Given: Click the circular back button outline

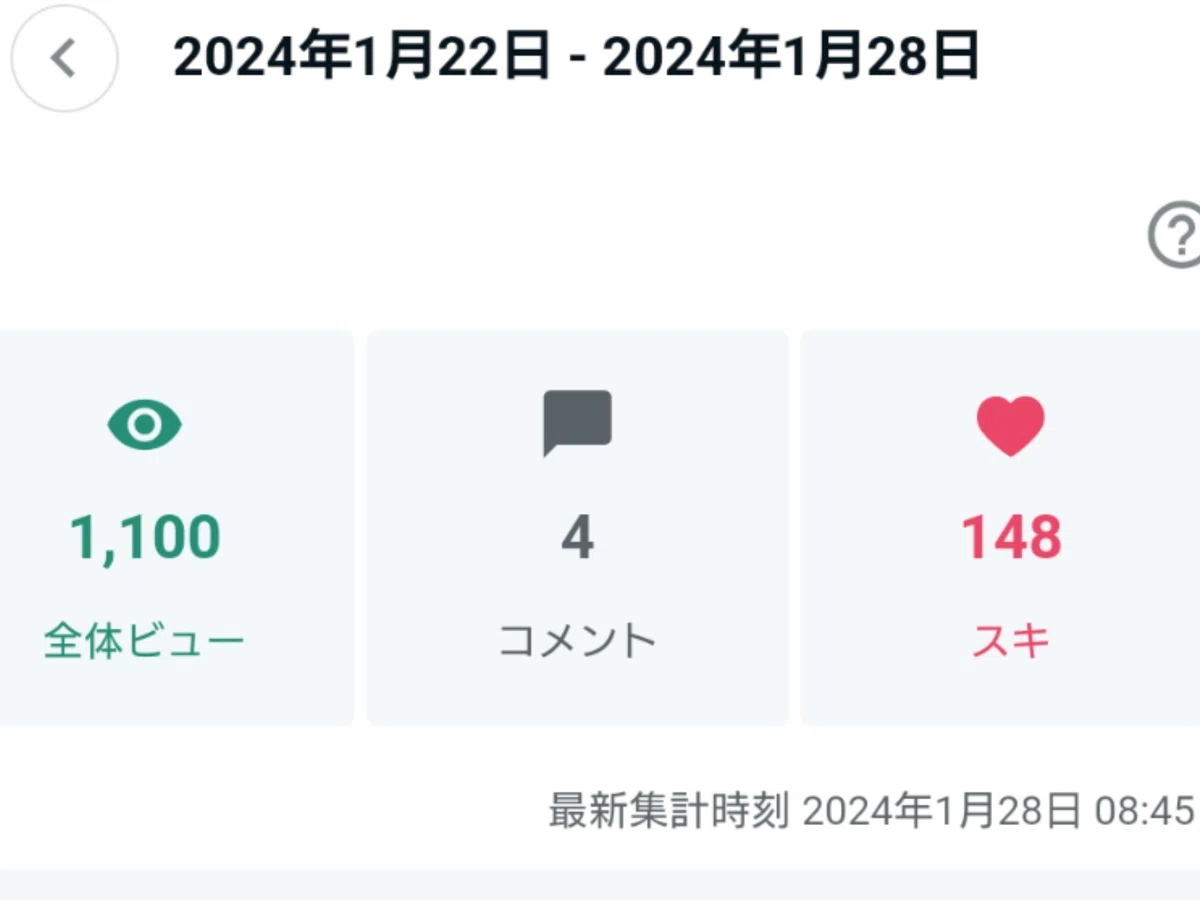Looking at the screenshot, I should (x=64, y=59).
